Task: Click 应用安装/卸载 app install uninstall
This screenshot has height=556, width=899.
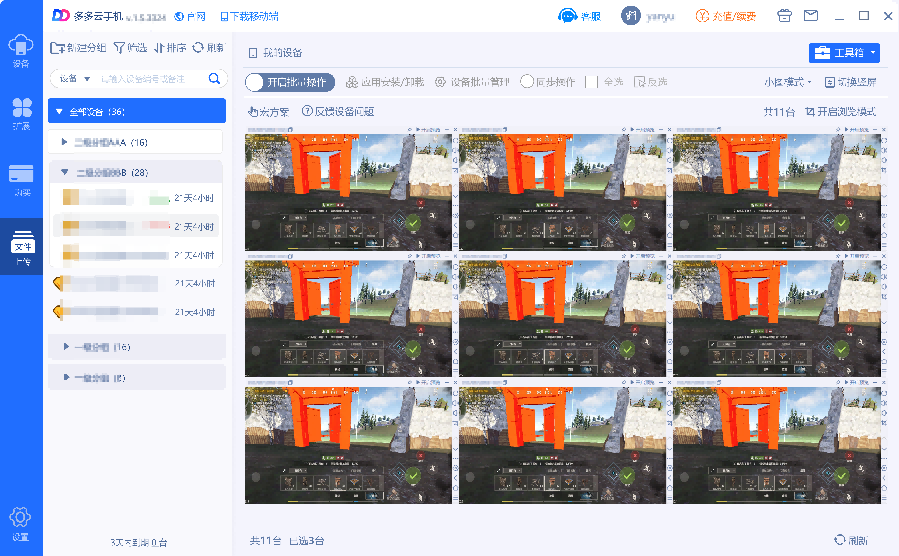Action: click(385, 83)
